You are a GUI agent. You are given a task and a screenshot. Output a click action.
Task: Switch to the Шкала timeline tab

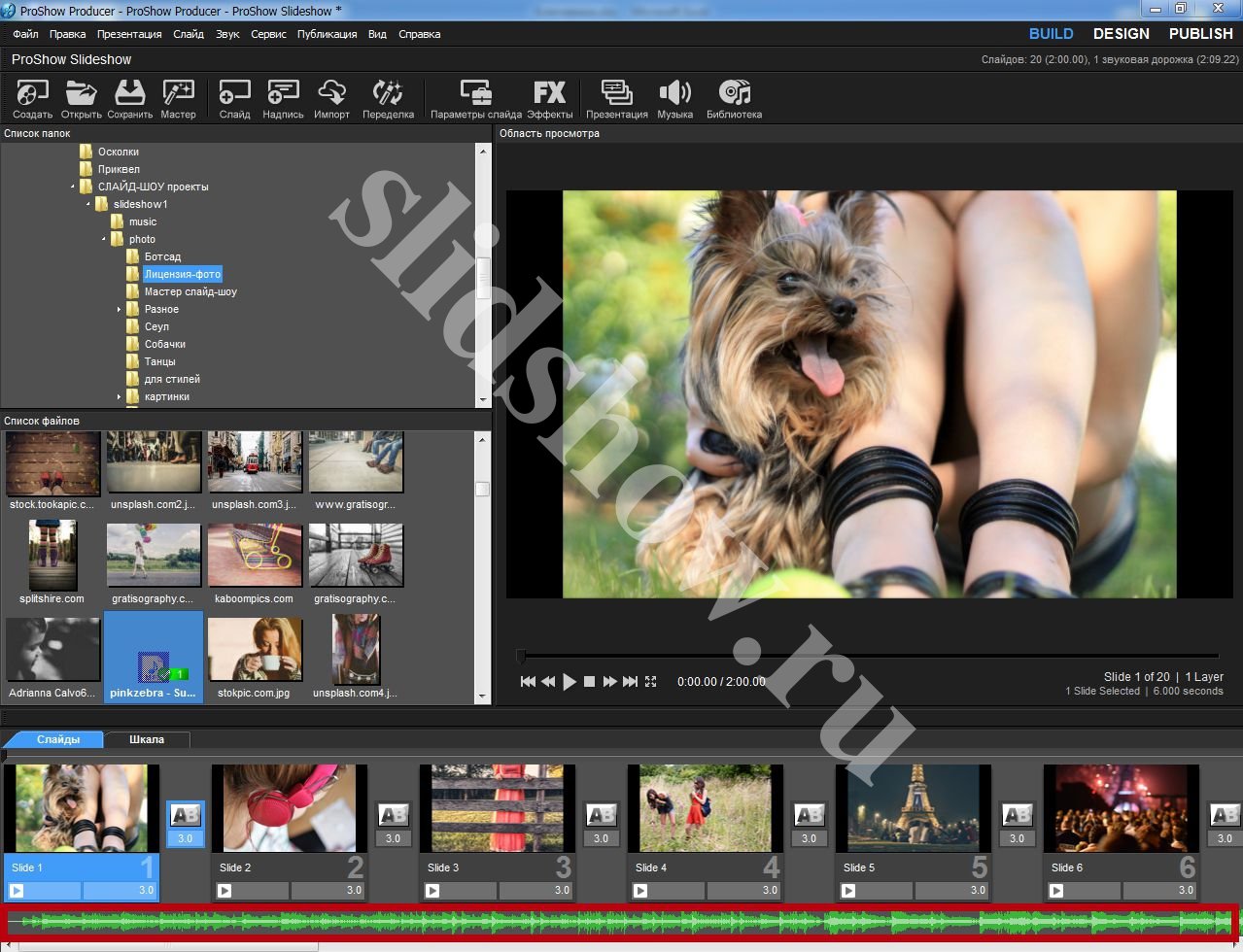[x=147, y=739]
